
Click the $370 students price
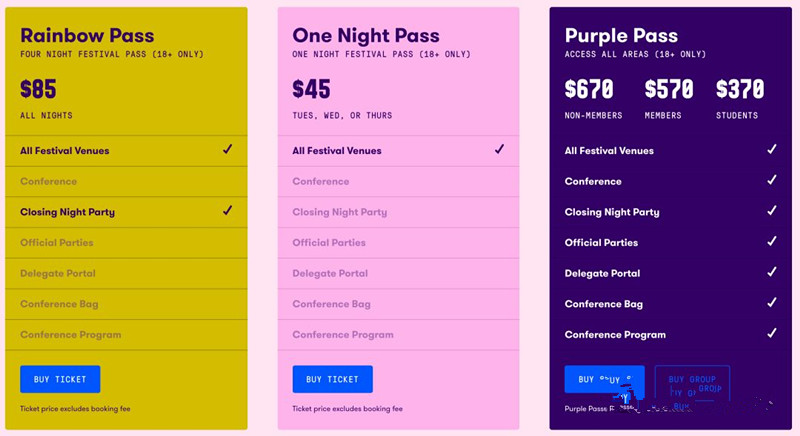[x=741, y=90]
